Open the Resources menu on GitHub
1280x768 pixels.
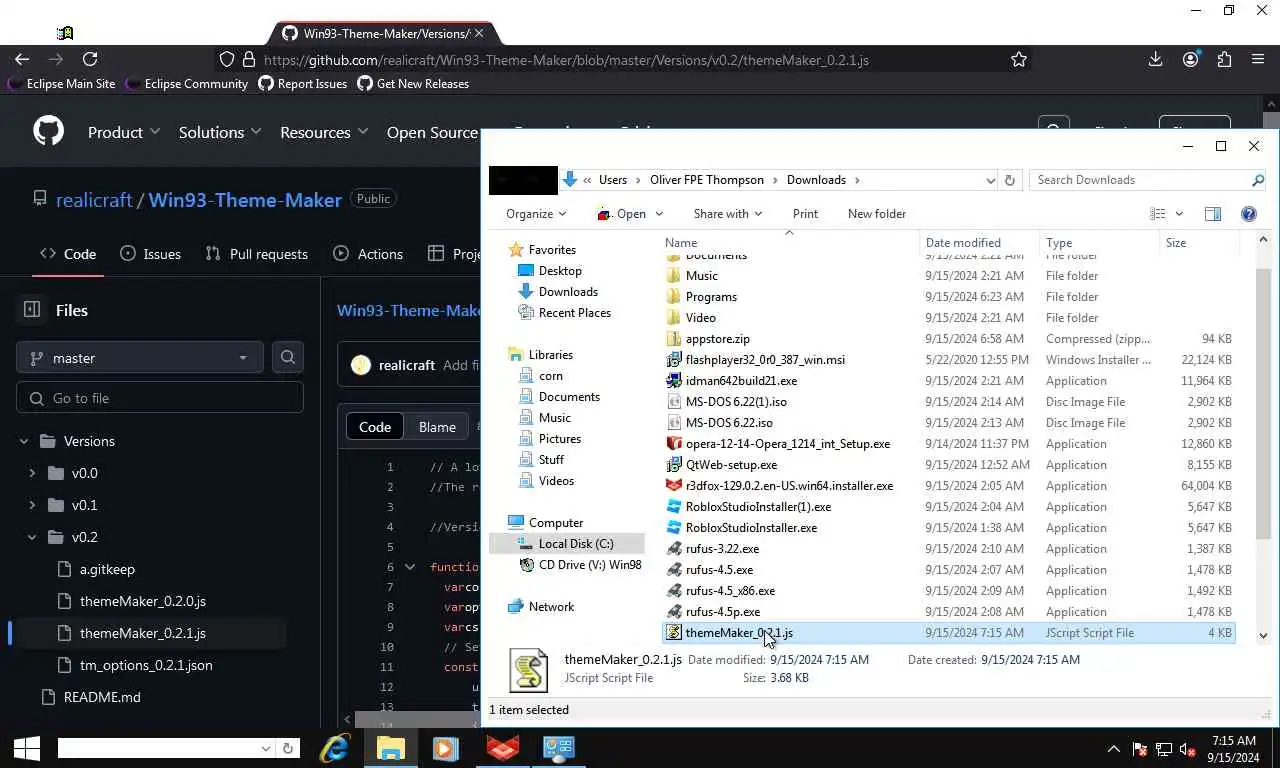[x=324, y=132]
